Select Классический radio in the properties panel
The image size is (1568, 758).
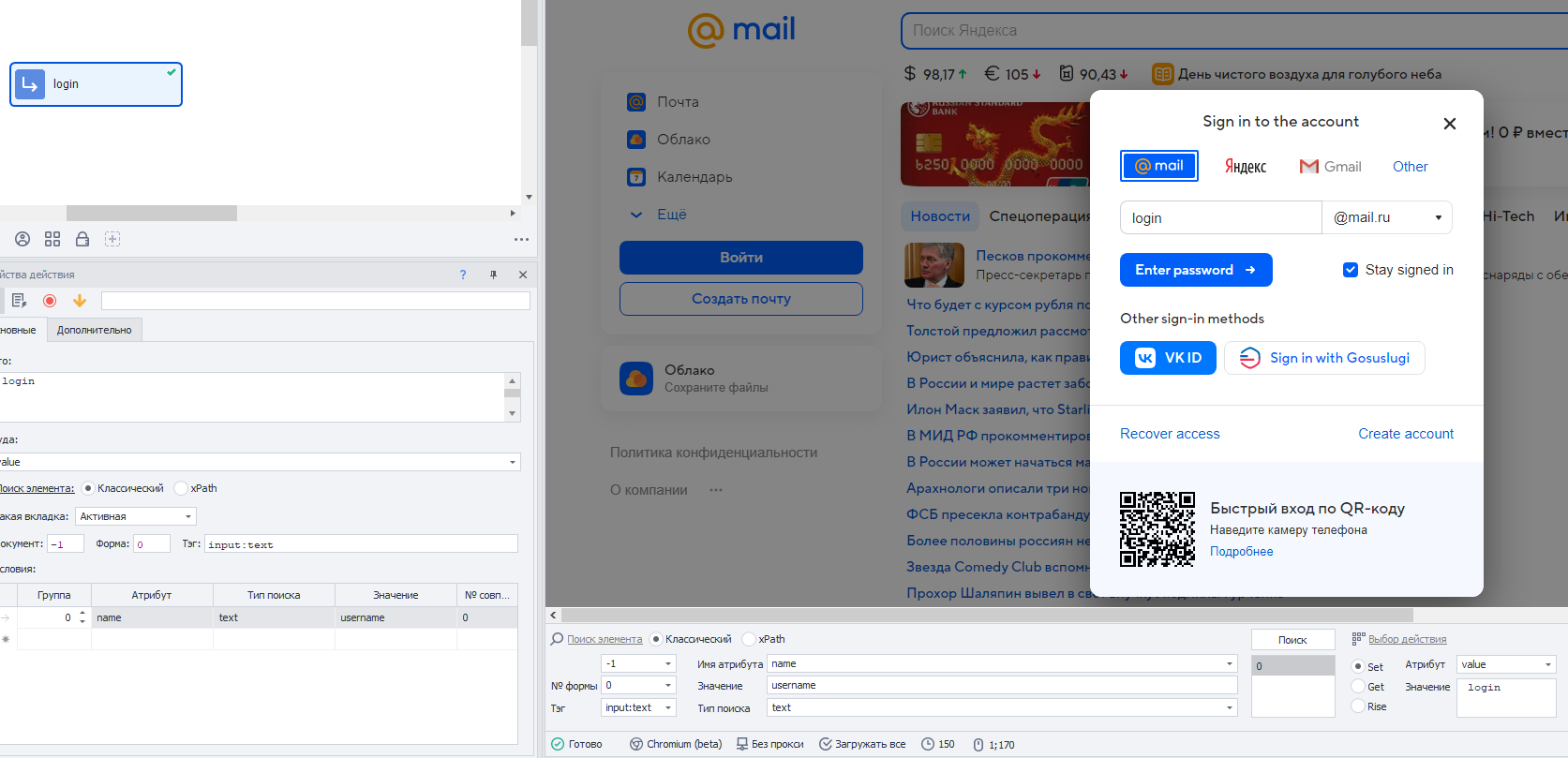88,488
